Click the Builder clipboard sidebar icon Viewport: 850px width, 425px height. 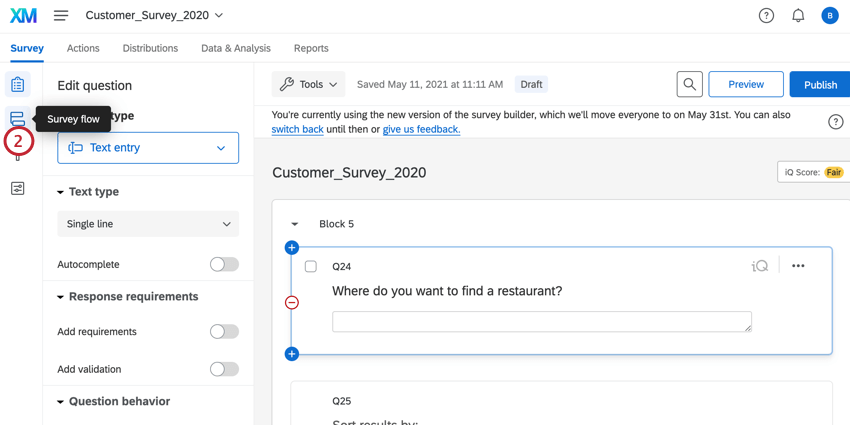pyautogui.click(x=18, y=85)
